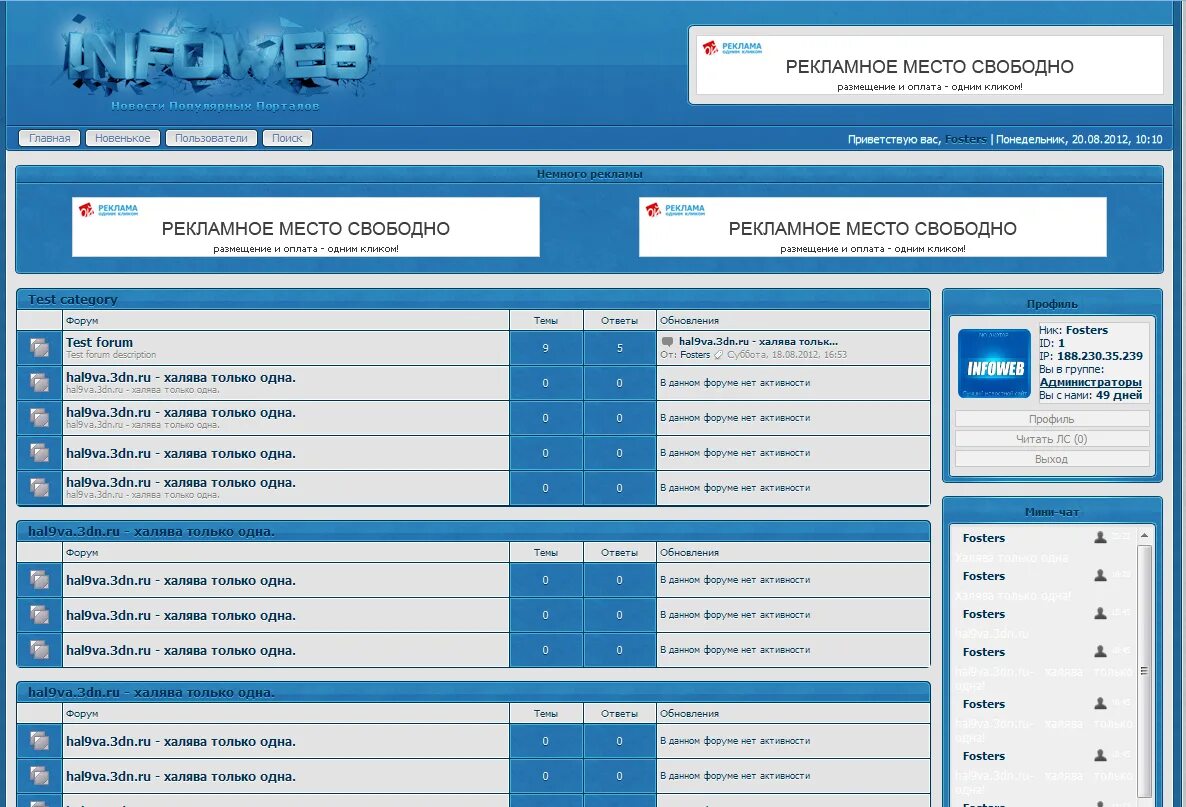Screen dimensions: 1186x807
Task: Select the Пользователи menu item
Action: (211, 138)
